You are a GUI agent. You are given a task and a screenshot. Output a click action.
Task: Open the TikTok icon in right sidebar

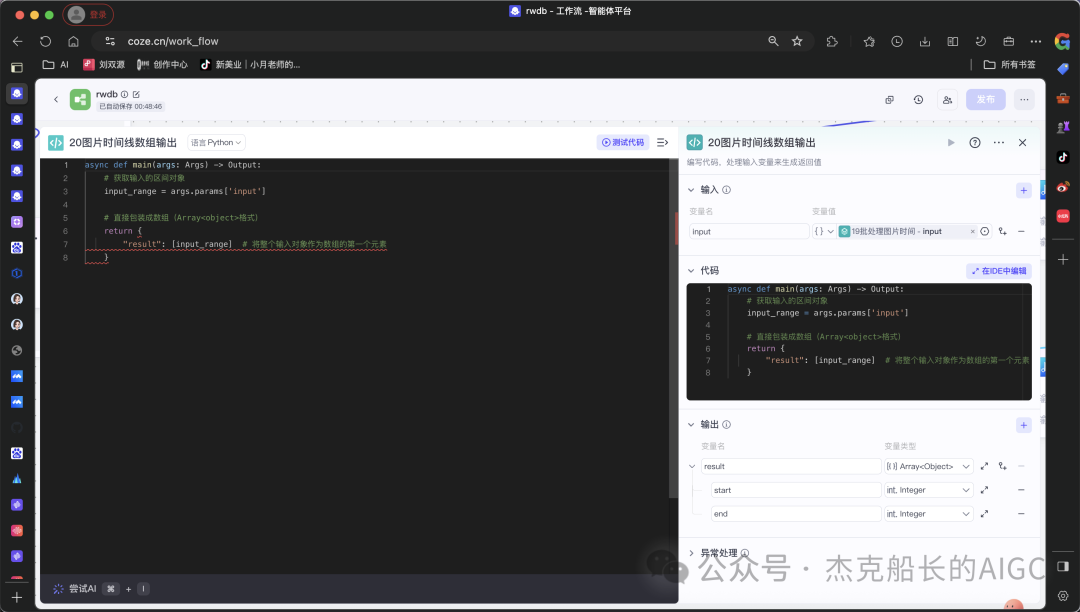click(1063, 157)
